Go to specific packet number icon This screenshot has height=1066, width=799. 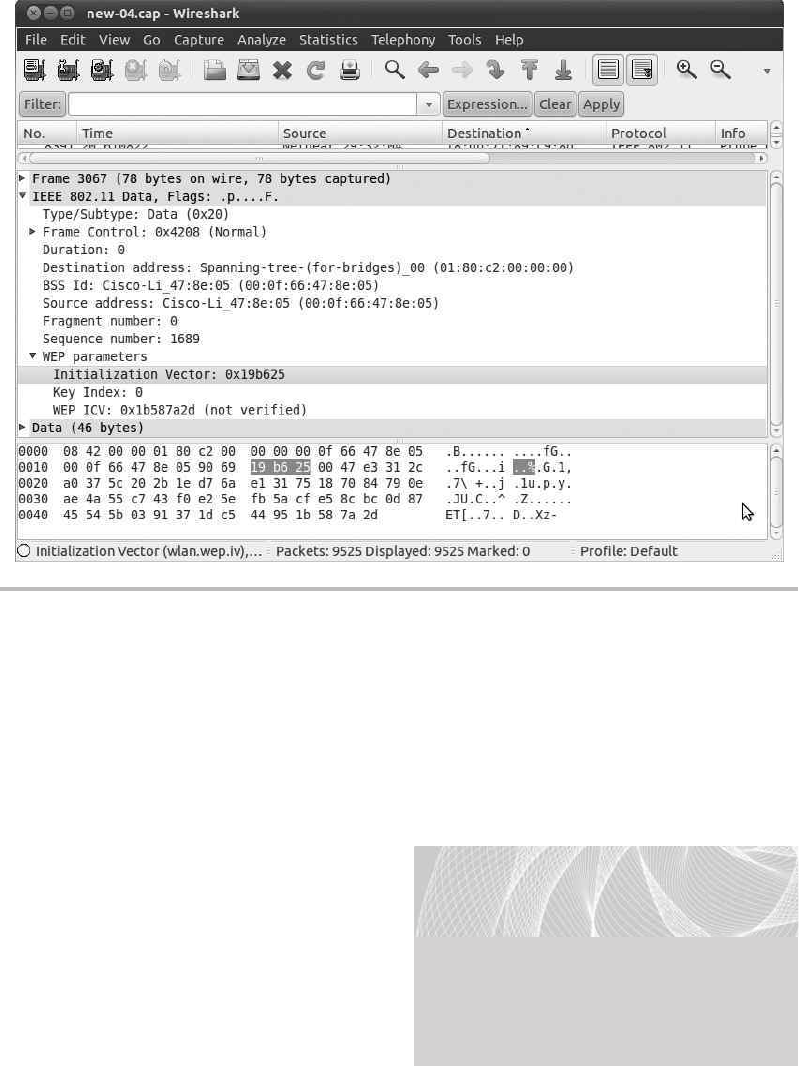(496, 69)
